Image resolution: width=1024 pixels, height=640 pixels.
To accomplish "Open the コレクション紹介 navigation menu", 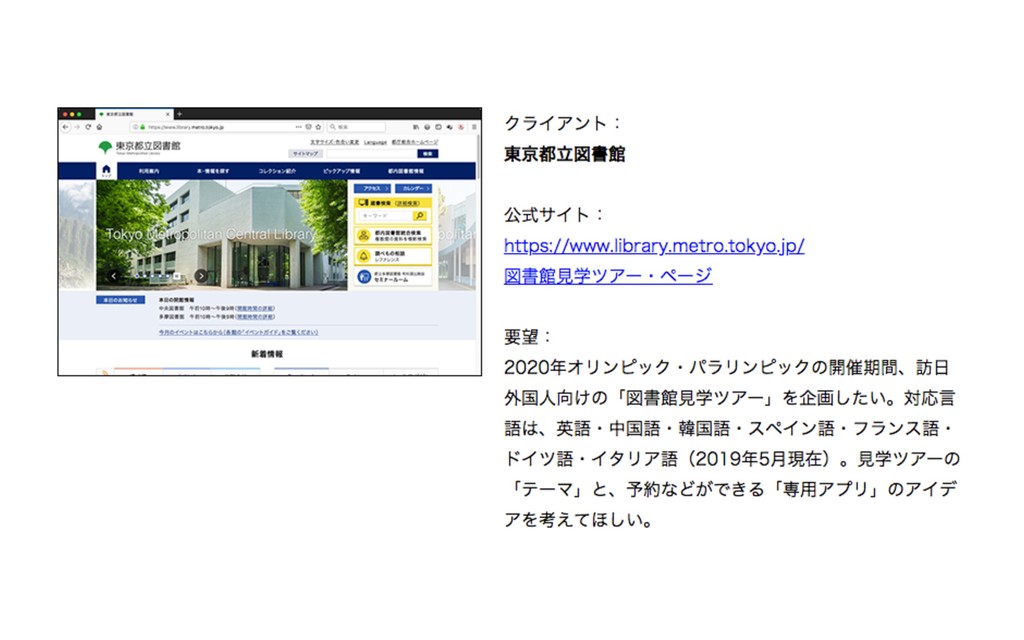I will (x=277, y=171).
